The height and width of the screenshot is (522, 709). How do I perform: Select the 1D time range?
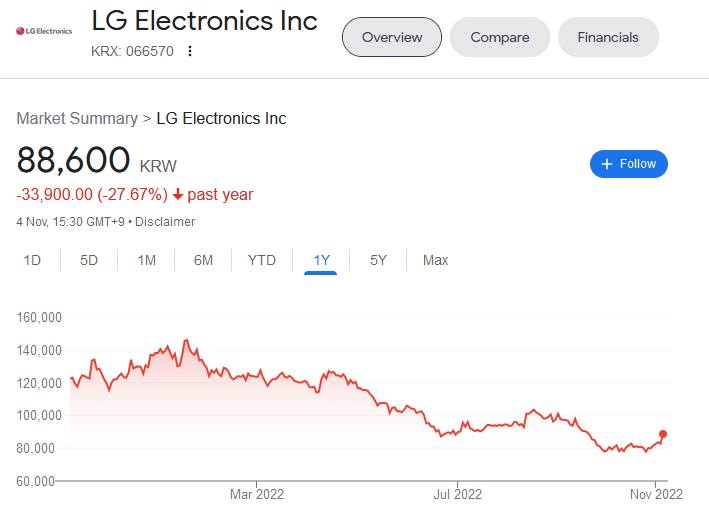pos(32,260)
